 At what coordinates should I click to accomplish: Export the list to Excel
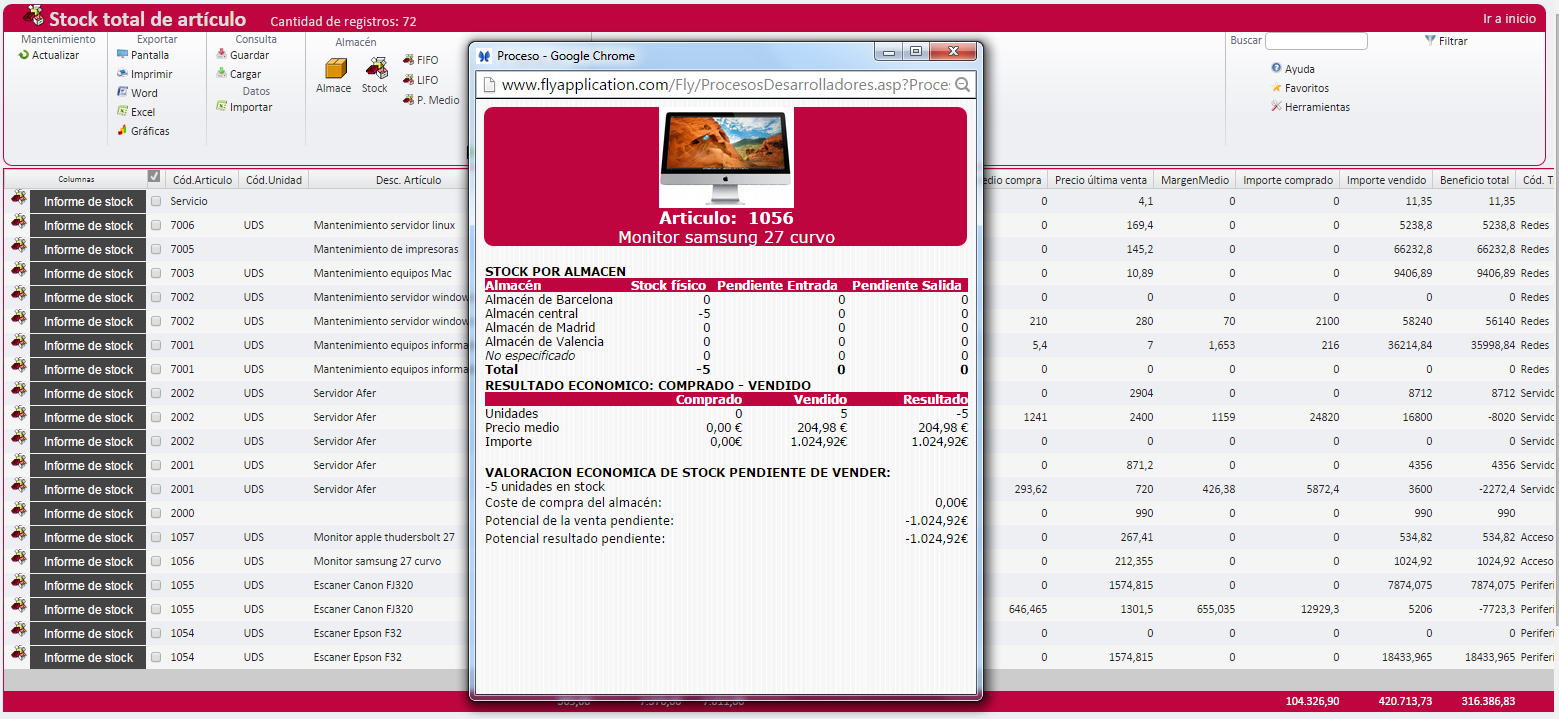pos(142,112)
